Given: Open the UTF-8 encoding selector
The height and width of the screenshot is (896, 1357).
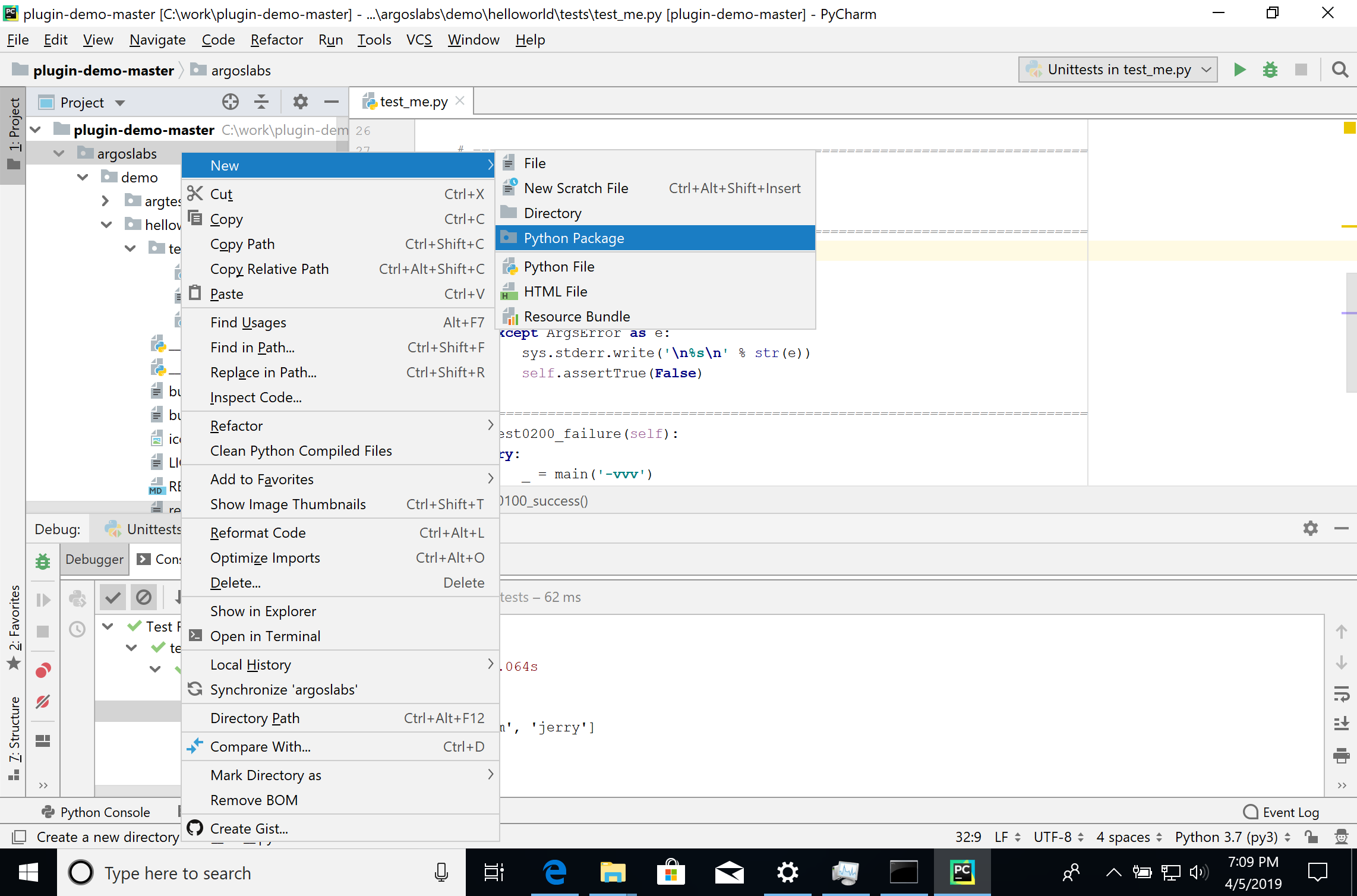Looking at the screenshot, I should coord(1058,837).
